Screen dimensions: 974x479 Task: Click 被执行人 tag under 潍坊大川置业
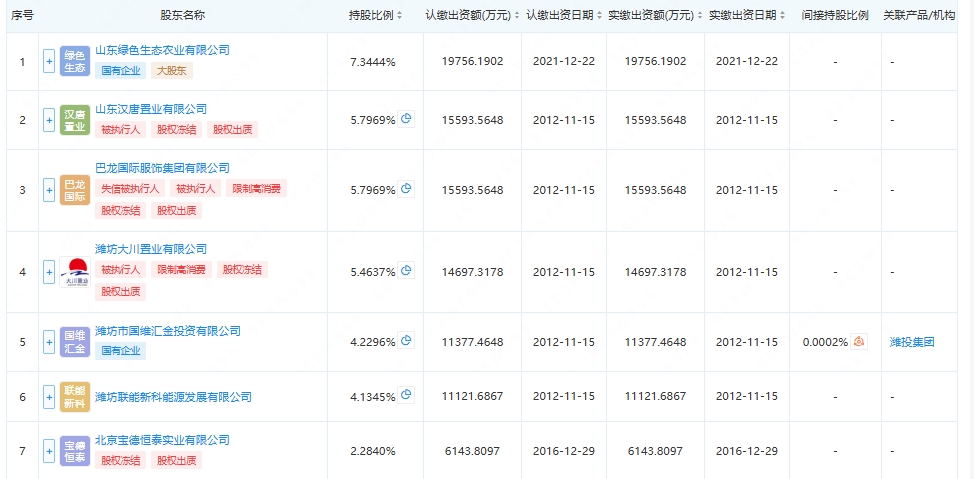[121, 270]
